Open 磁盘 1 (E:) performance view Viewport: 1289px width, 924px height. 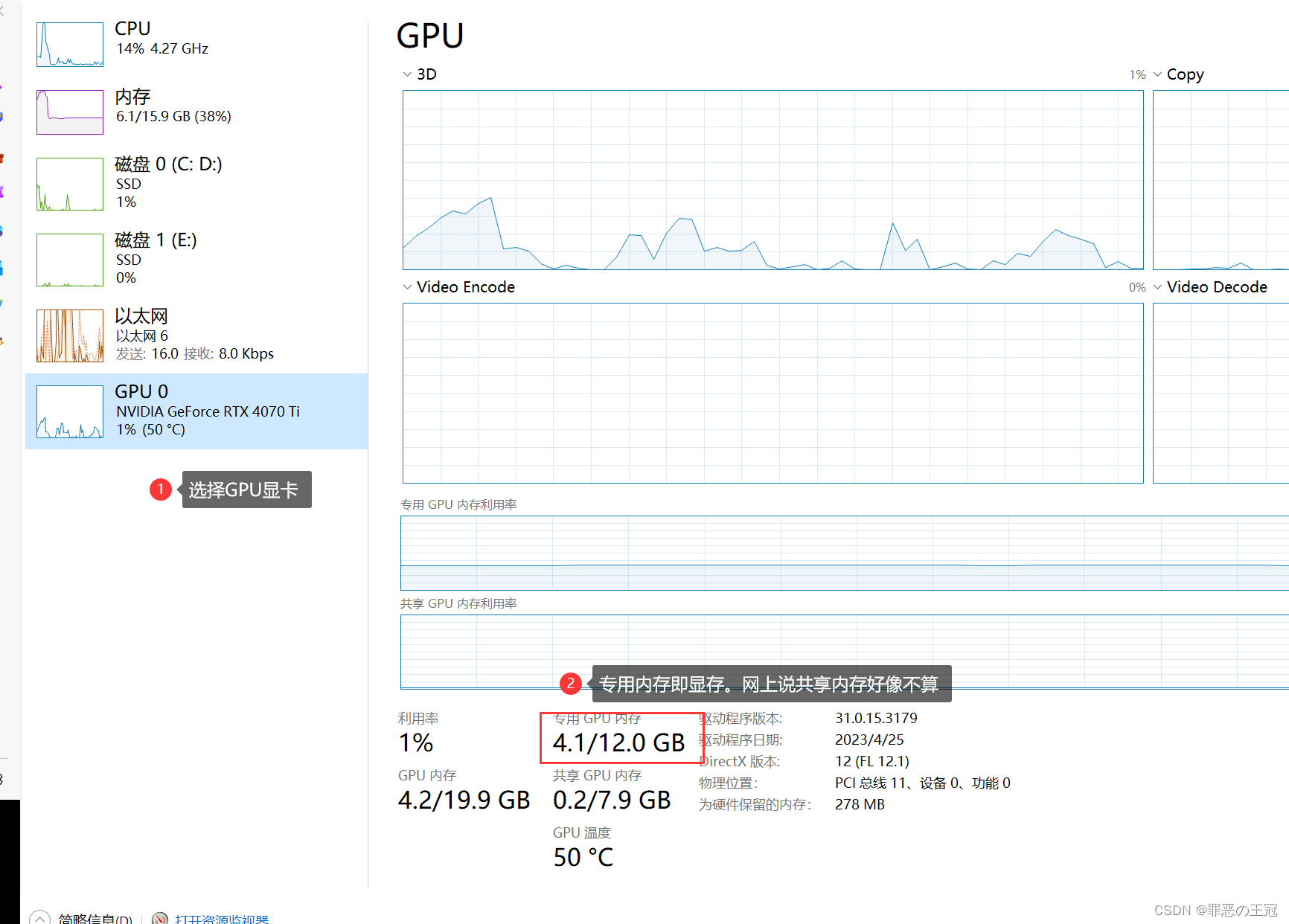tap(196, 259)
